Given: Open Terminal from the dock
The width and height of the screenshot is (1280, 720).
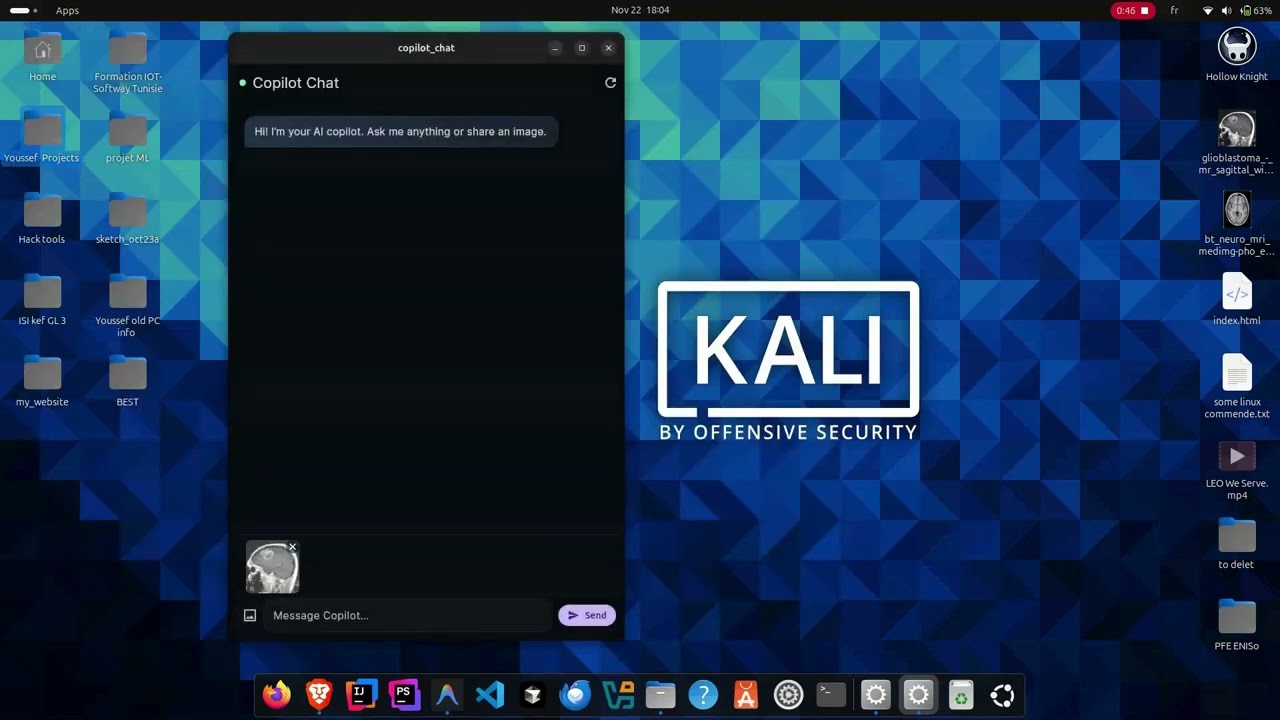Looking at the screenshot, I should coord(831,695).
